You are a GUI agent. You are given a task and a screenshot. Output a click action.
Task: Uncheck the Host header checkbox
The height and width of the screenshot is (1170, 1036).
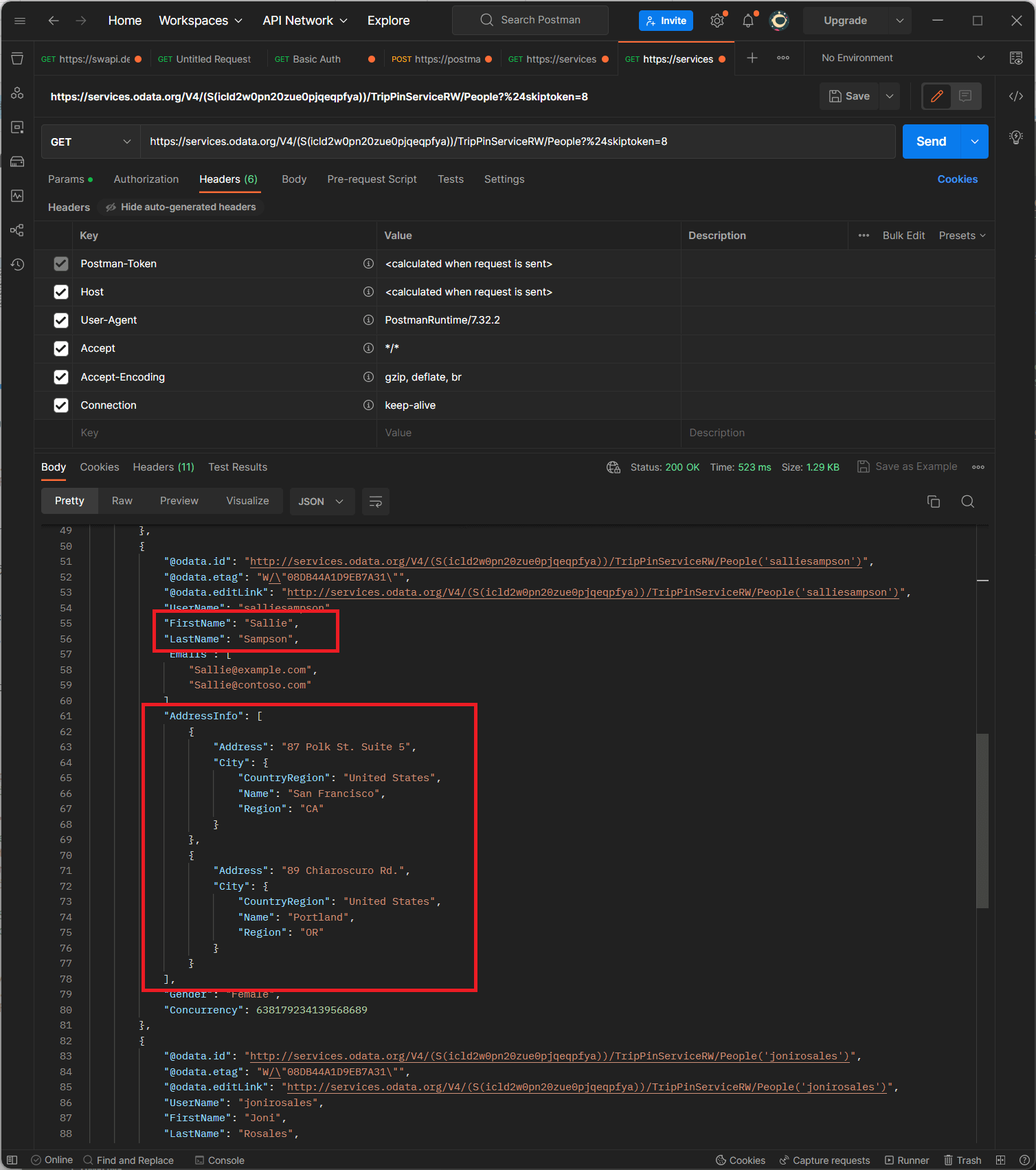61,292
